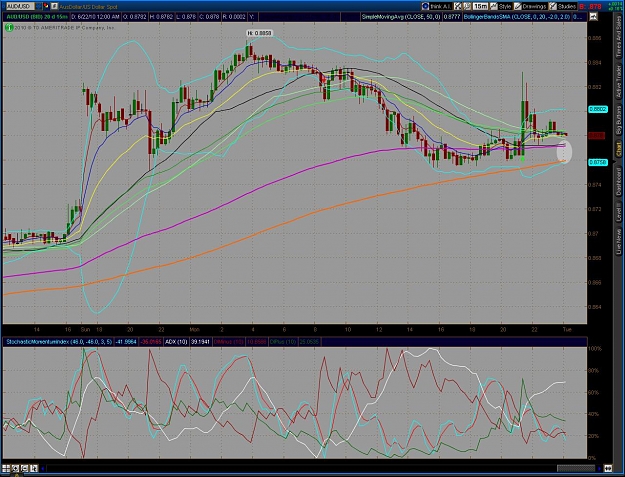The width and height of the screenshot is (625, 477).
Task: Click the crossed-tools icon after think A.I.
Action: (458, 6)
